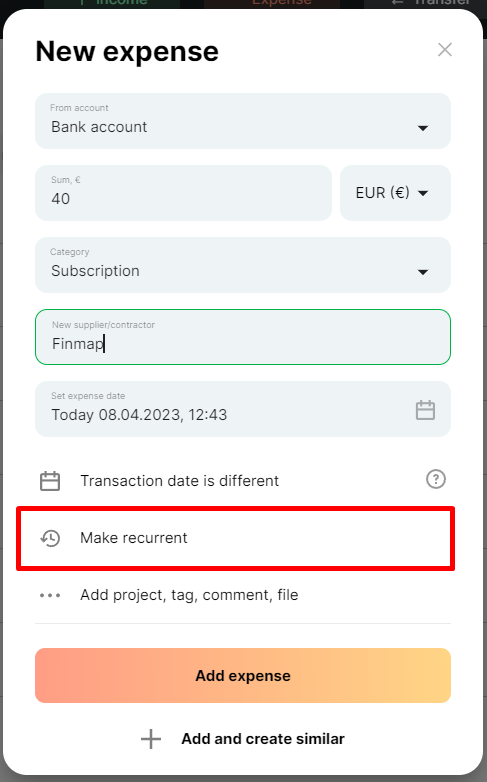Open the EUR currency dropdown
Screen dimensions: 487x782
[395, 193]
